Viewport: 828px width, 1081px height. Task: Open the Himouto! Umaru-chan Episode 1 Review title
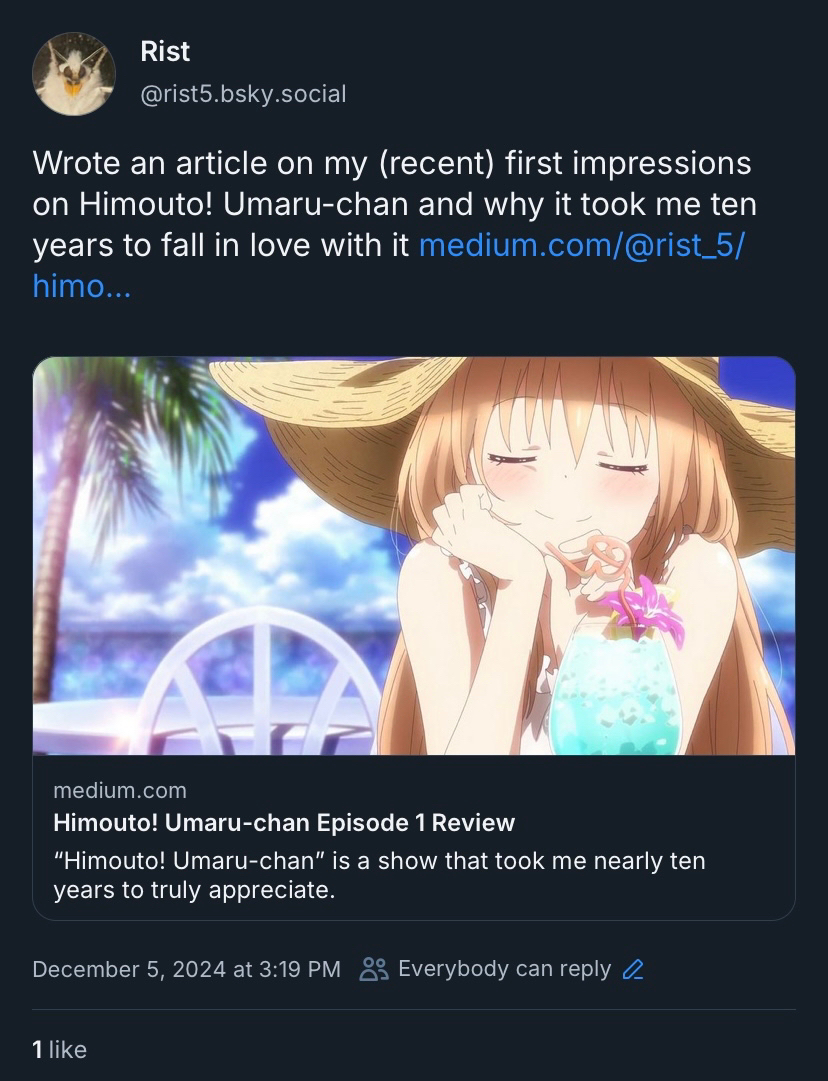284,822
